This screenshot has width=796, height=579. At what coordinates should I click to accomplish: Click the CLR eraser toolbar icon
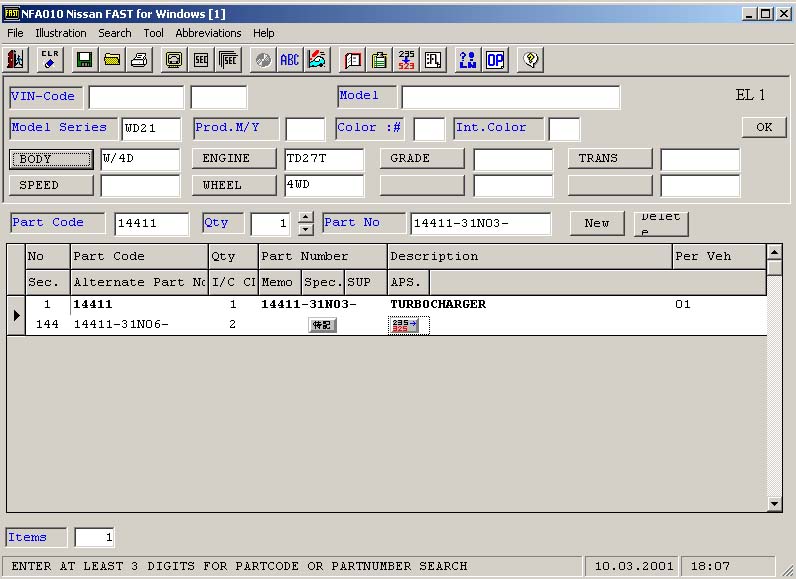point(51,60)
